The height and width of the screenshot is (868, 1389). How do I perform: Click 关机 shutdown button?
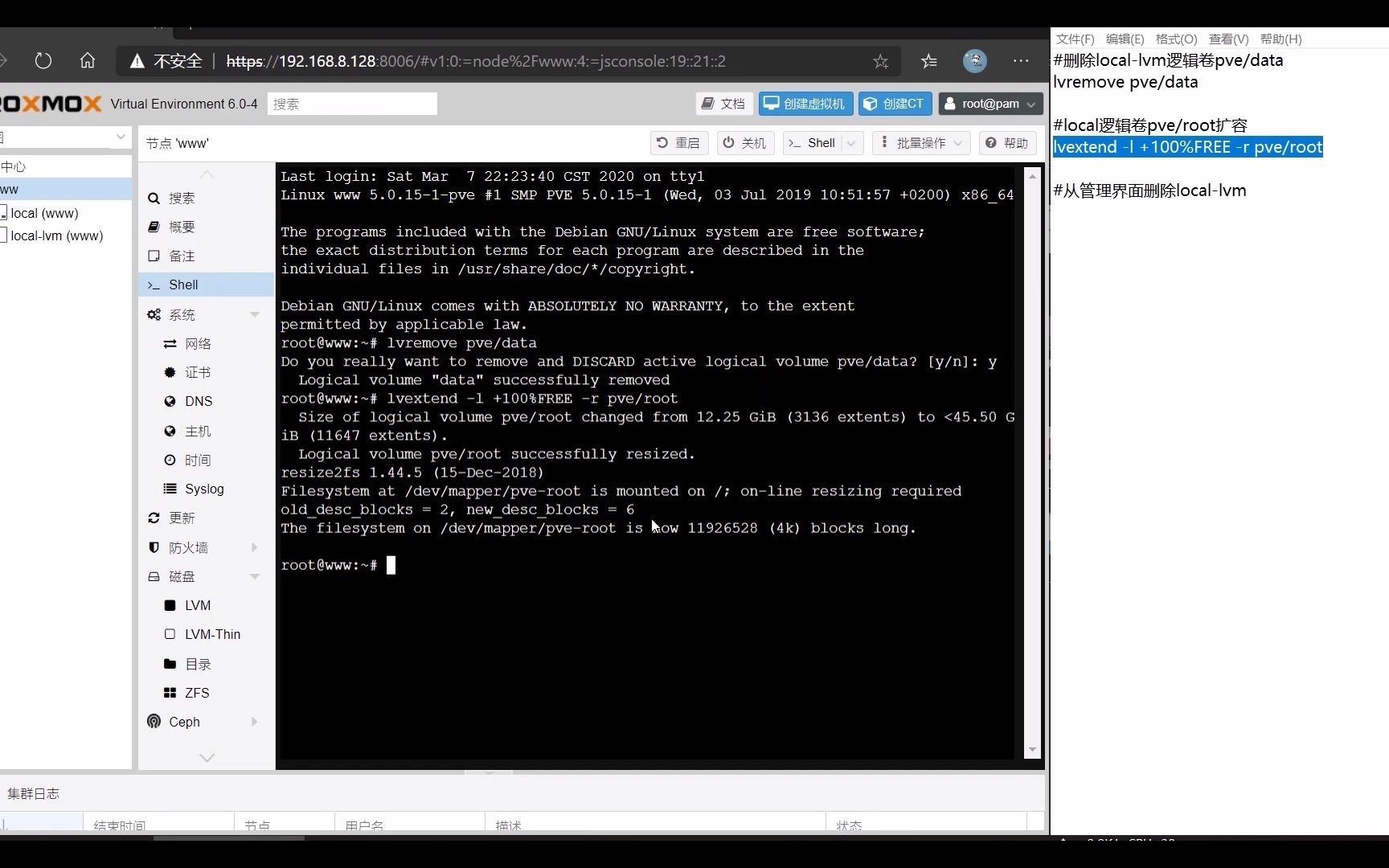[744, 143]
